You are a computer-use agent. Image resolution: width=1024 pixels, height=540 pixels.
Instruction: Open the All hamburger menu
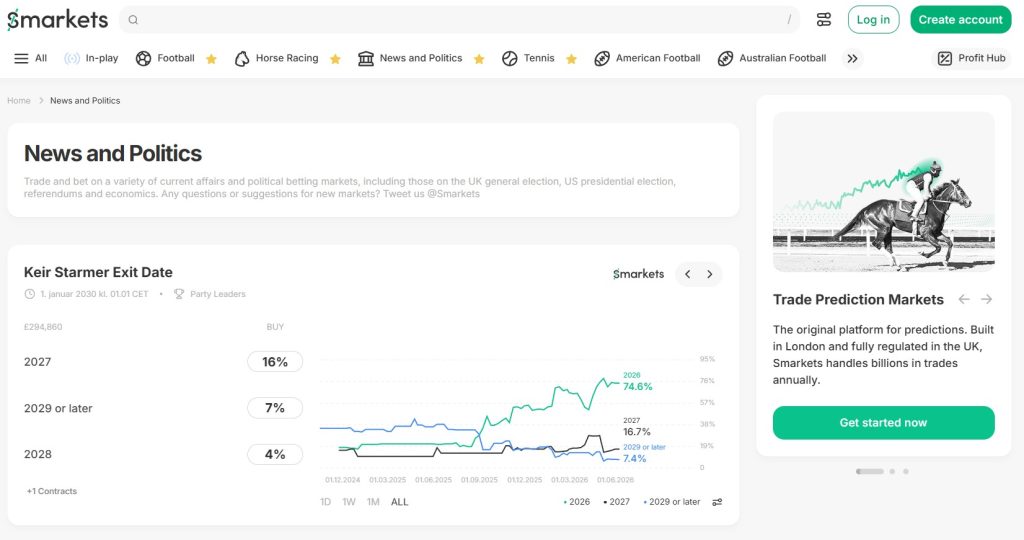[31, 58]
